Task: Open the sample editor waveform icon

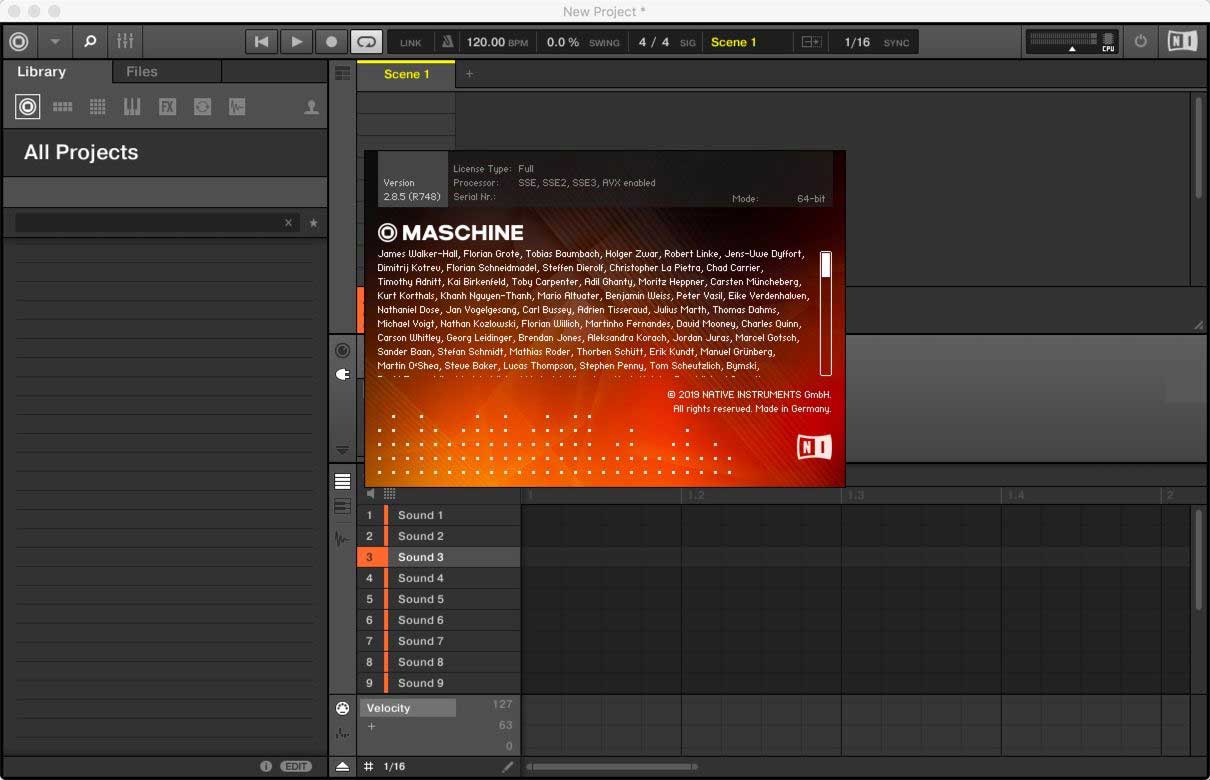Action: [343, 538]
